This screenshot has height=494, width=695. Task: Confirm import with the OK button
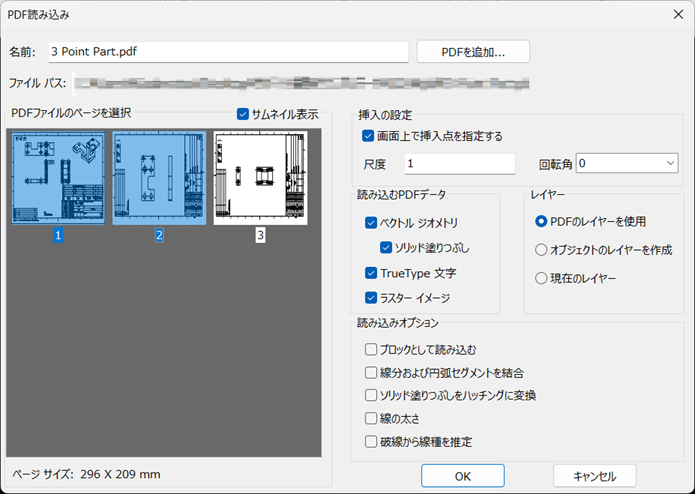click(462, 476)
